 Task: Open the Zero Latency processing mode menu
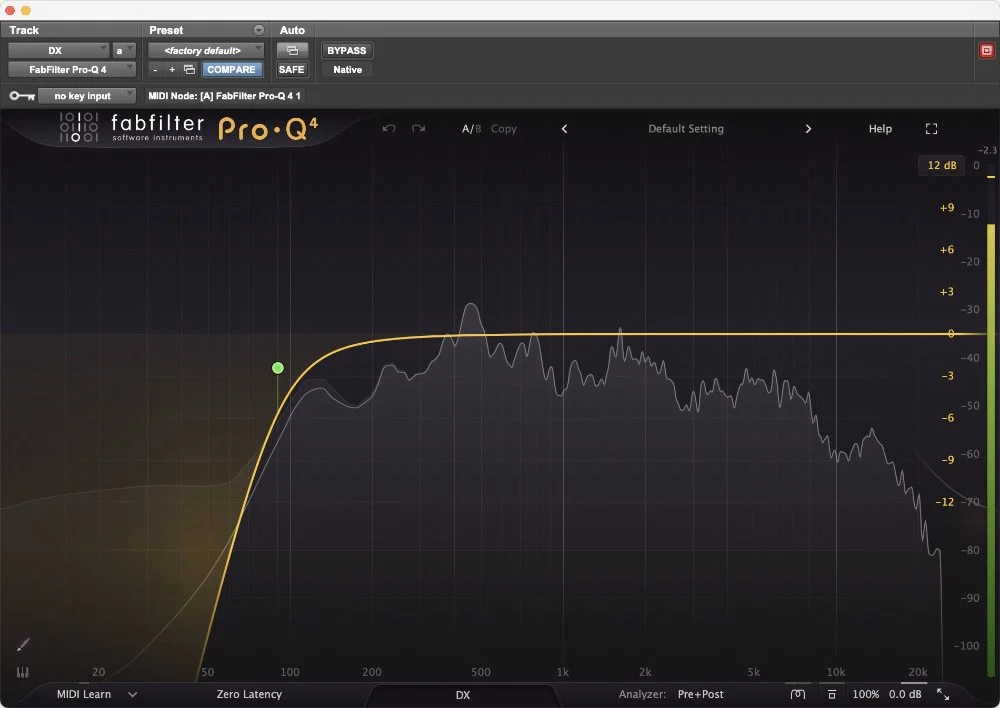coord(249,694)
